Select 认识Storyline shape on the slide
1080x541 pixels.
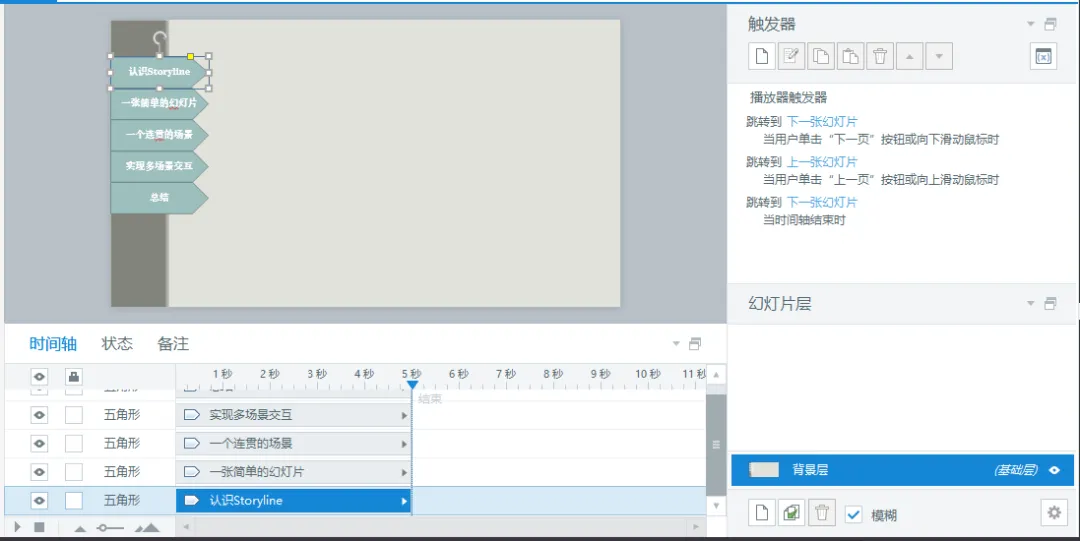click(x=159, y=72)
